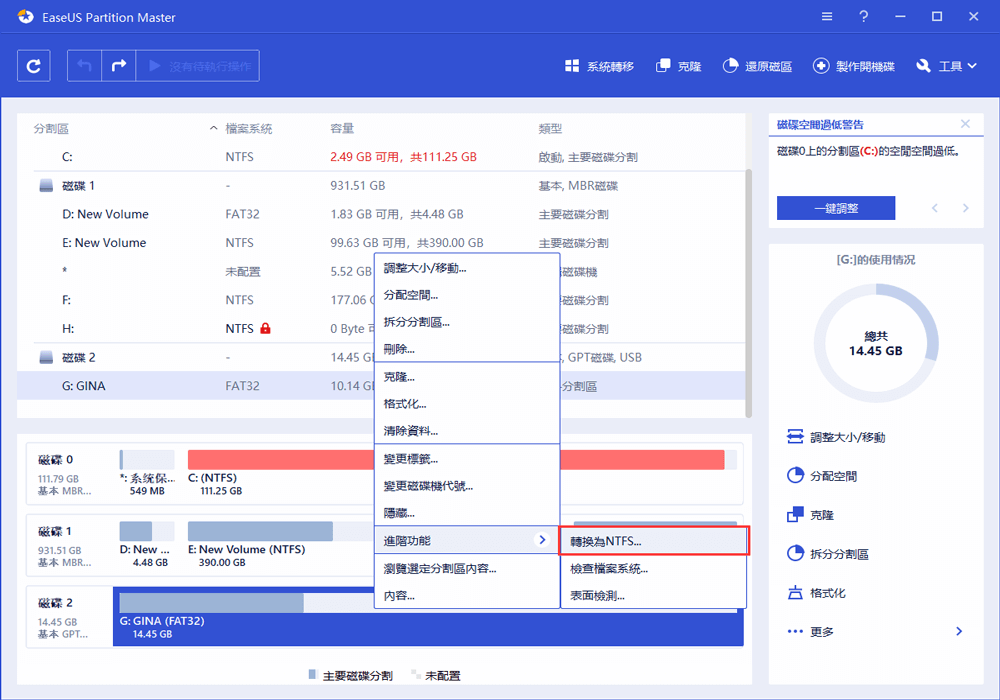Choose 轉換為NTFS... in submenu
Screen dimensions: 1000x700
tap(654, 541)
